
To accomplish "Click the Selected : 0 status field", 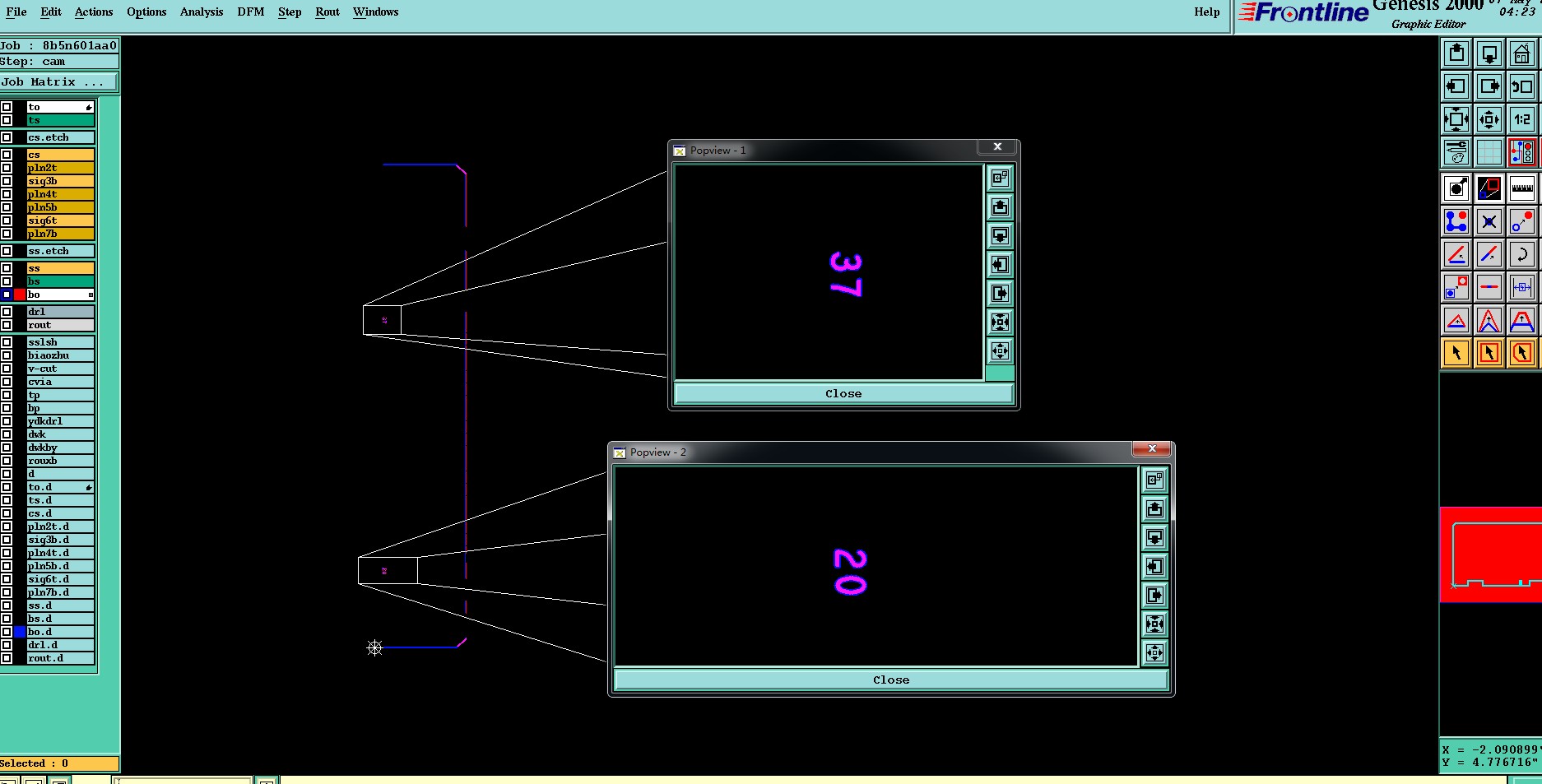I will tap(59, 763).
